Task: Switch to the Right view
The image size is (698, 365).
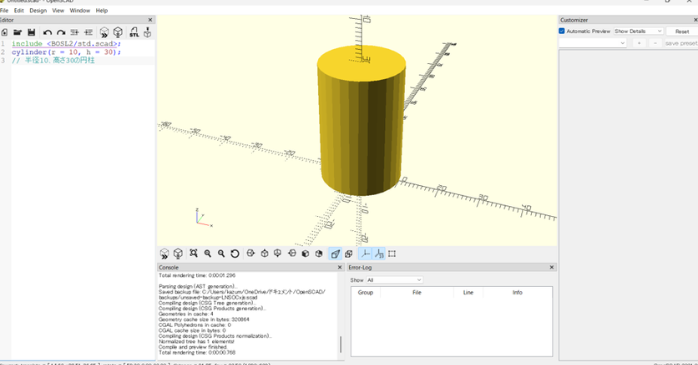Action: pyautogui.click(x=251, y=253)
